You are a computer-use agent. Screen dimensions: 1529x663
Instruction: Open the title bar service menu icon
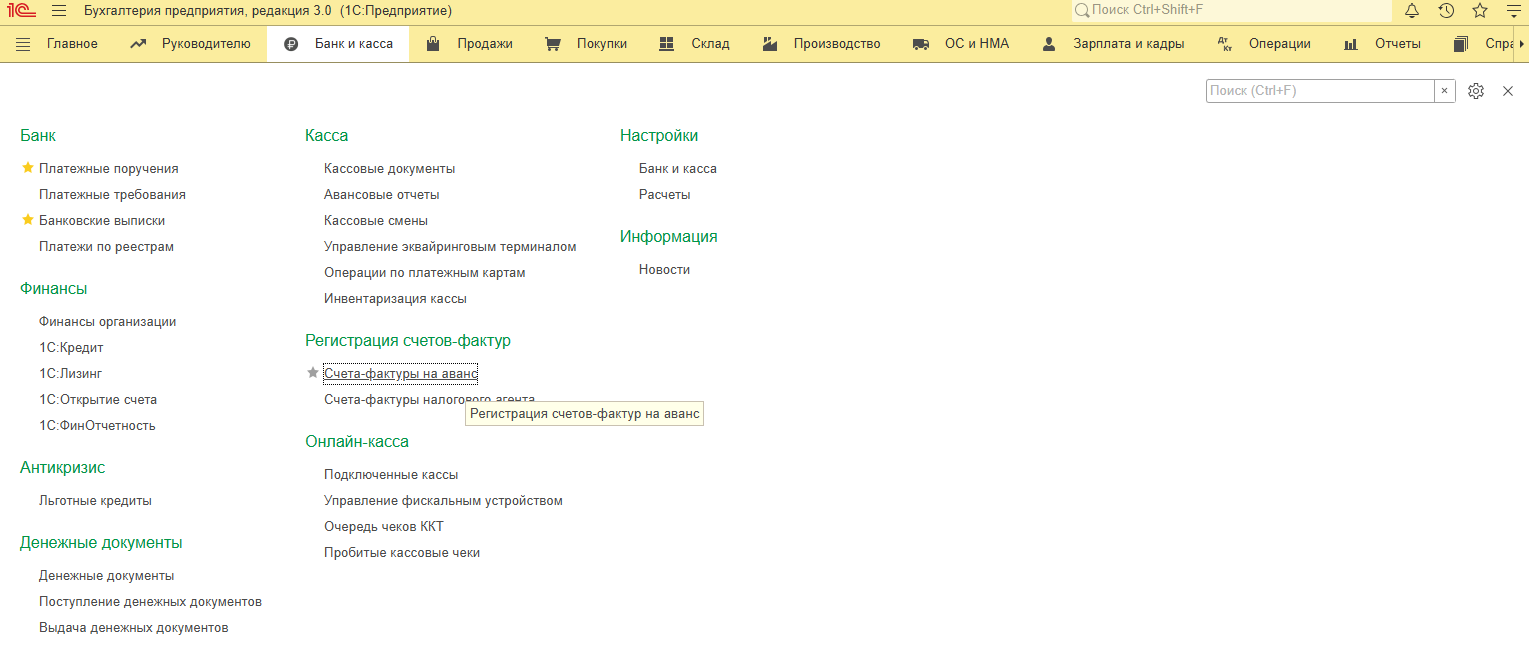pyautogui.click(x=1513, y=11)
